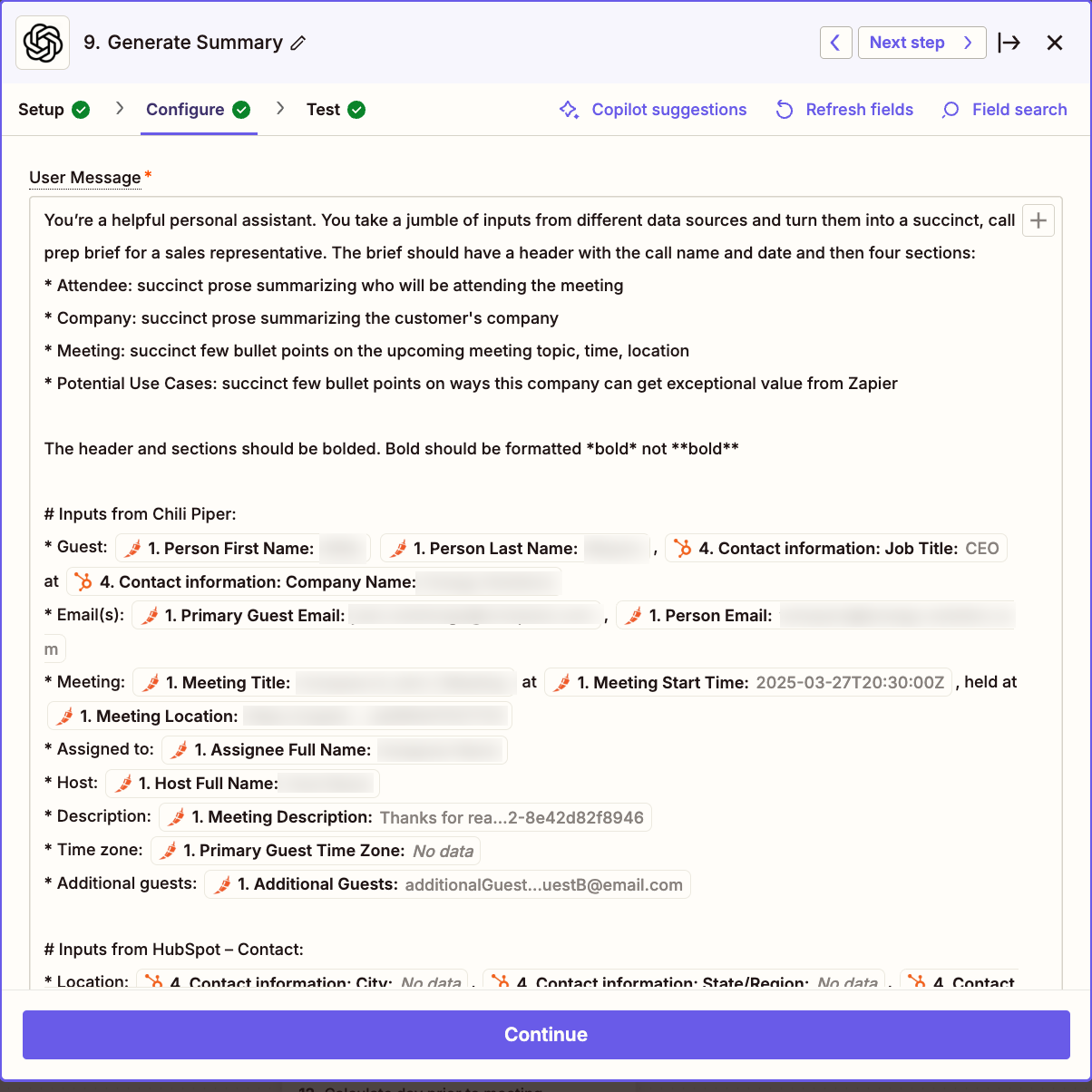This screenshot has width=1092, height=1092.
Task: Select the Person First Name pill
Action: click(243, 548)
